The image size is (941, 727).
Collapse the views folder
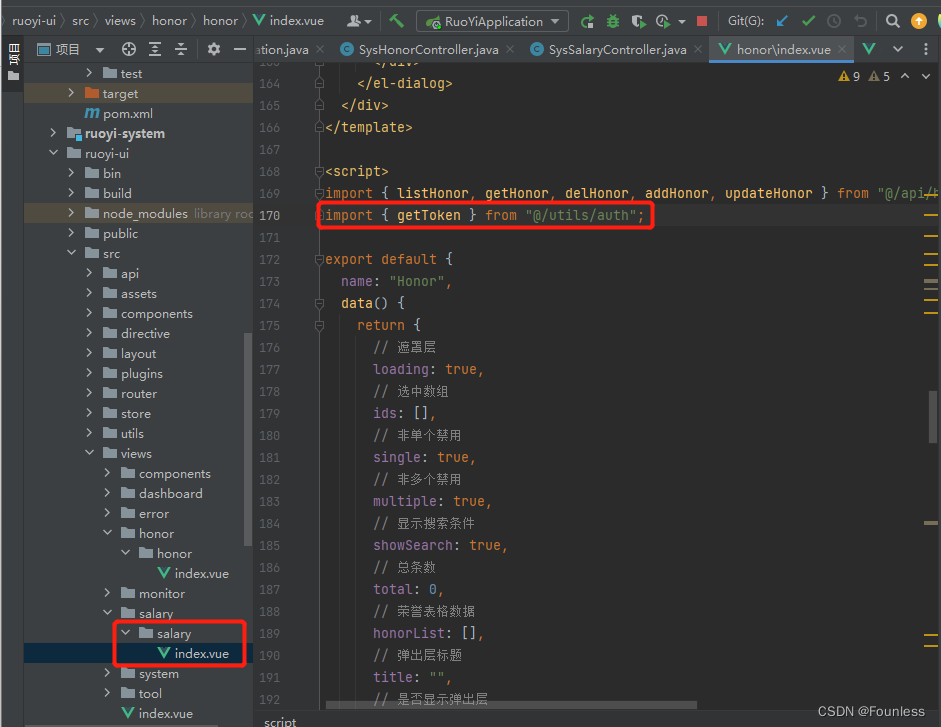click(x=89, y=453)
